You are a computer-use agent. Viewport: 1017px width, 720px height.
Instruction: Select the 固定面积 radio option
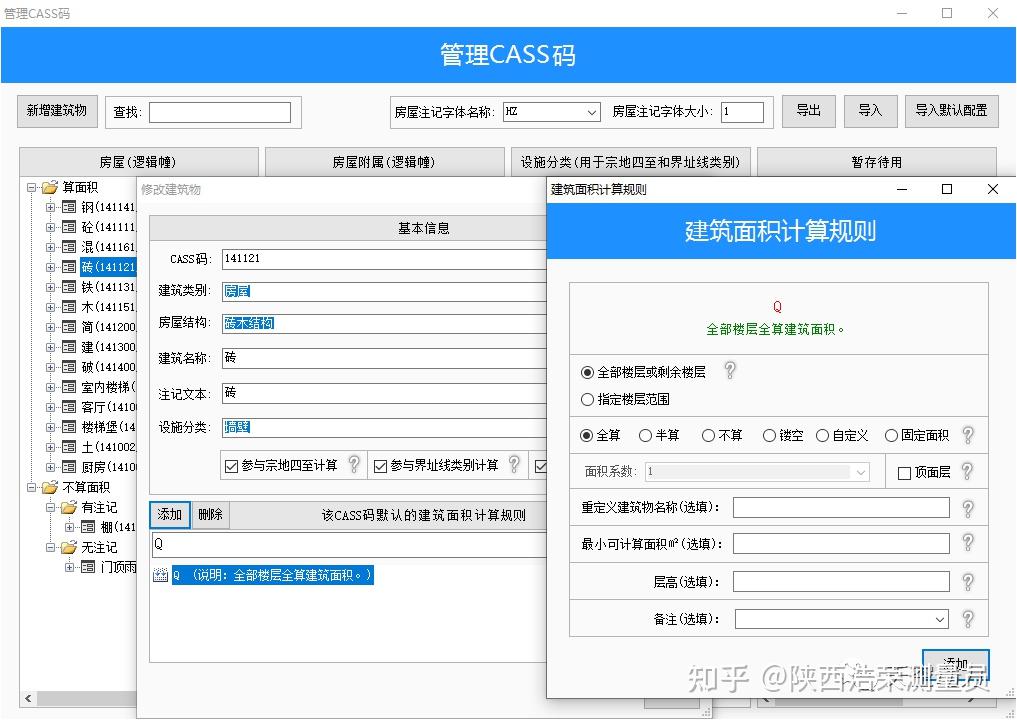(891, 435)
